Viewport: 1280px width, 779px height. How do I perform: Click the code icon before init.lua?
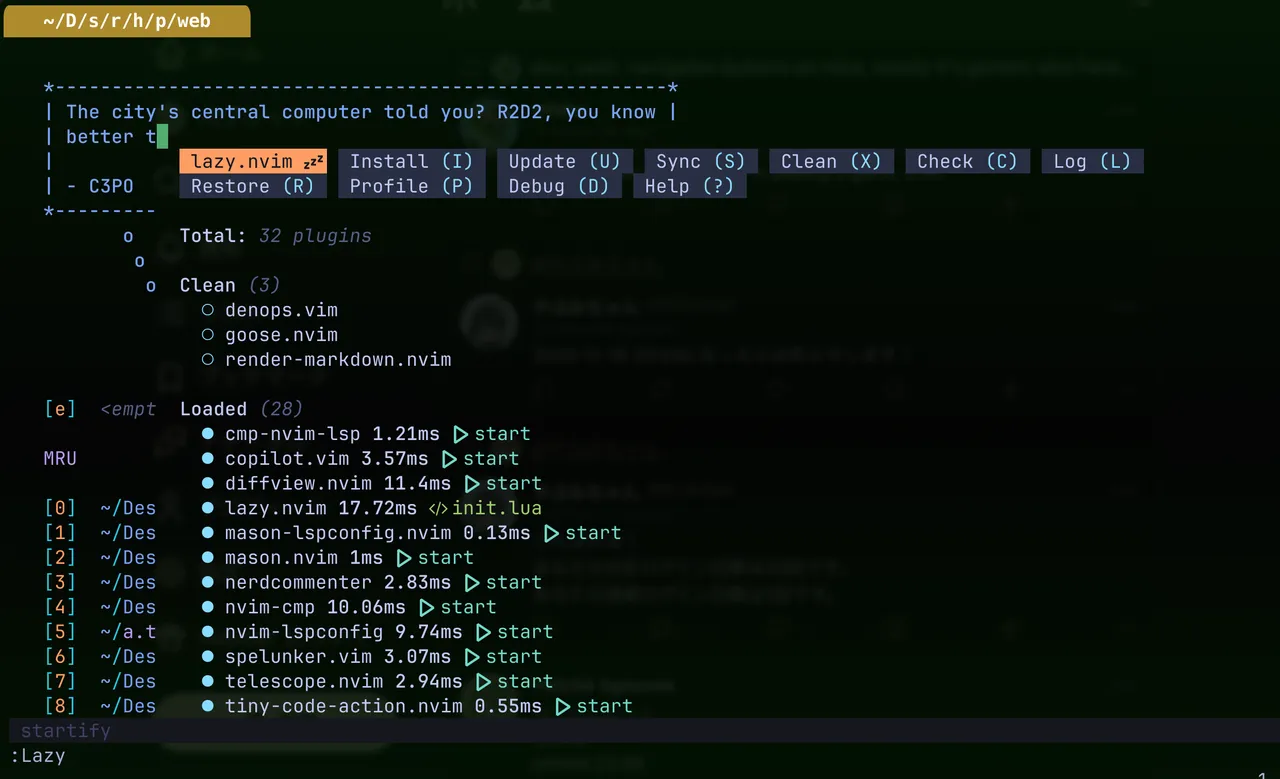tap(438, 508)
